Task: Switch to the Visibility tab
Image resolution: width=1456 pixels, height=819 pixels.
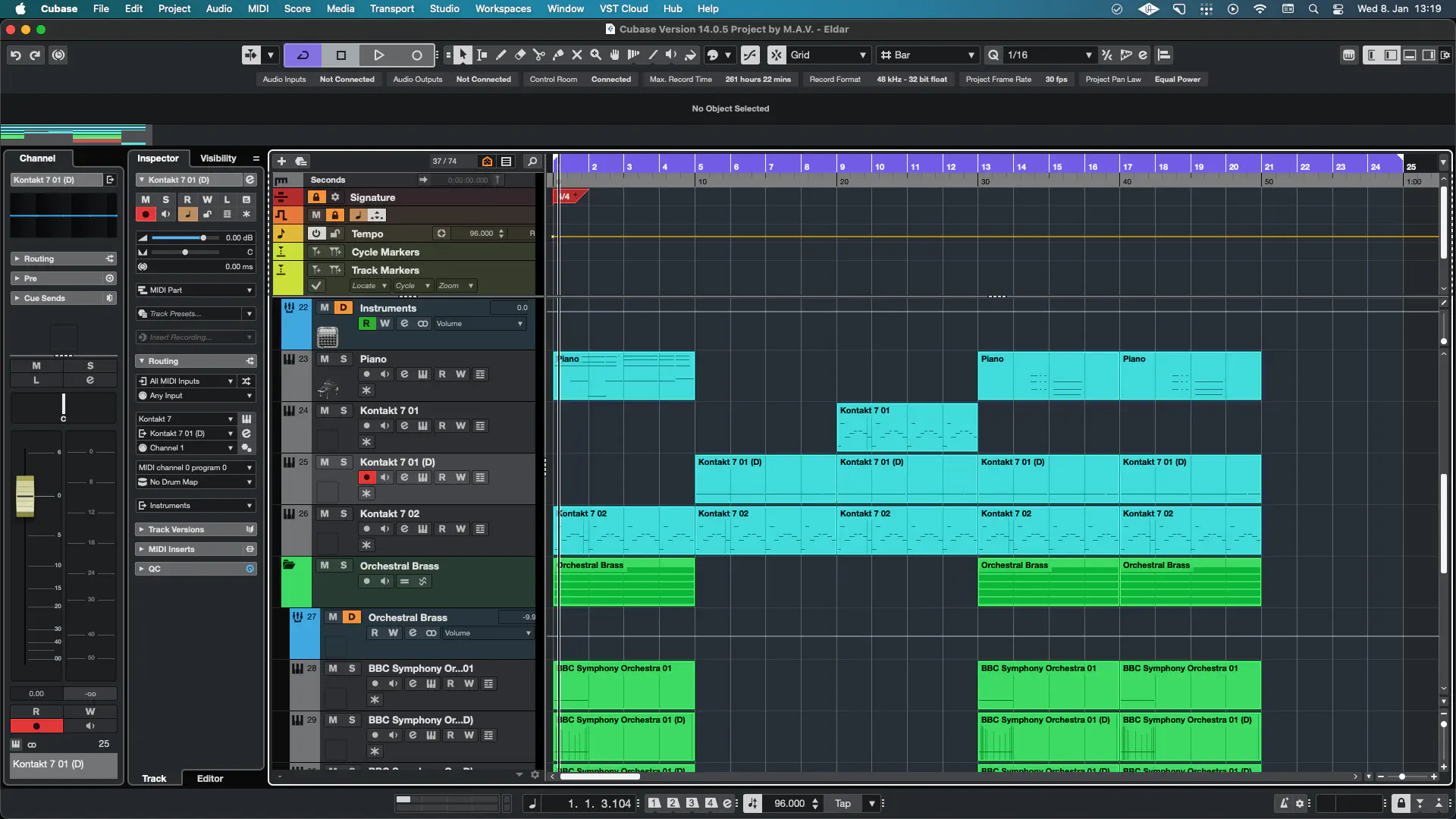Action: point(218,158)
